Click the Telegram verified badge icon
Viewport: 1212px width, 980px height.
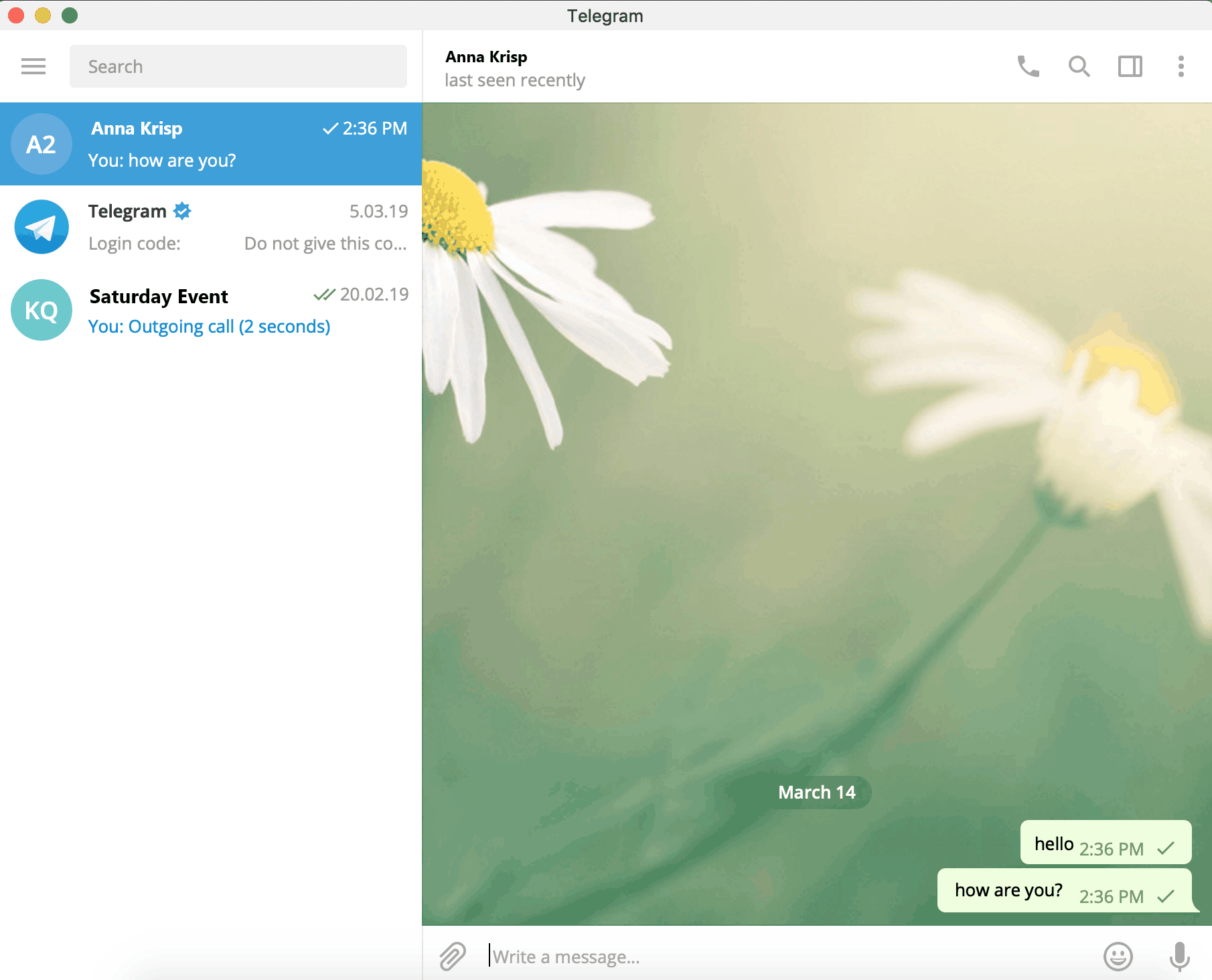[x=182, y=211]
